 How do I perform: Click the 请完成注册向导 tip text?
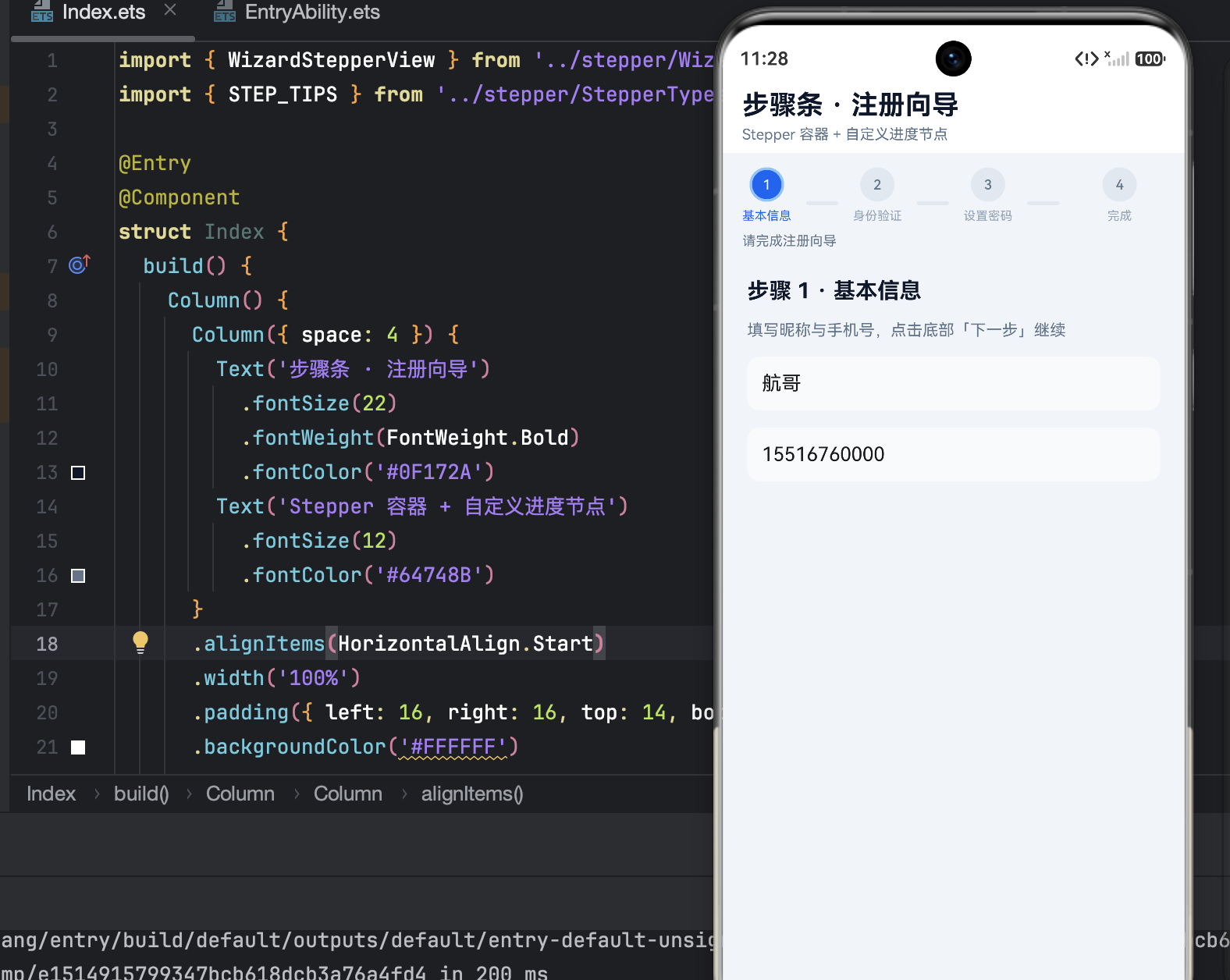(789, 240)
